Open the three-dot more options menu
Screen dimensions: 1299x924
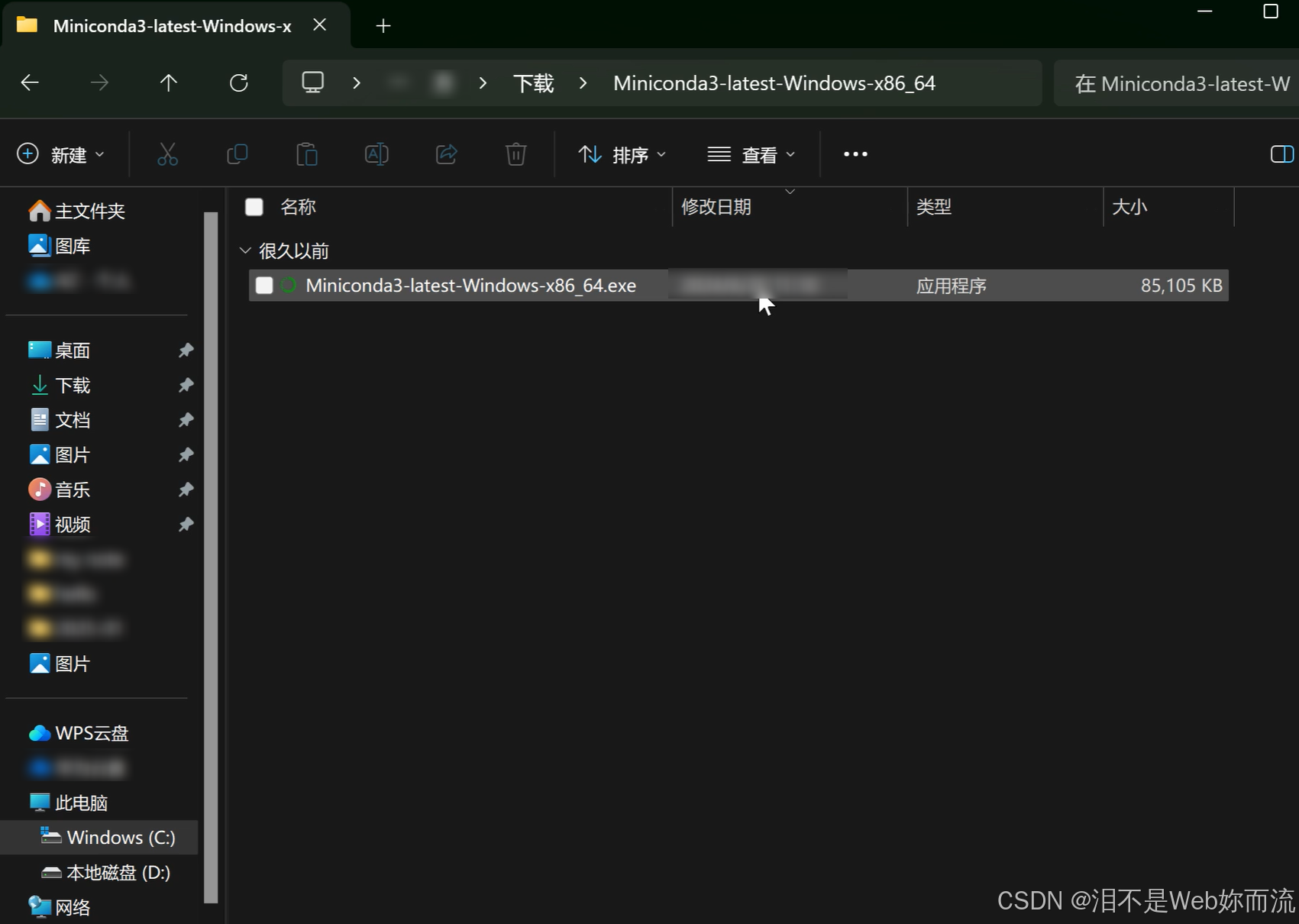point(855,154)
